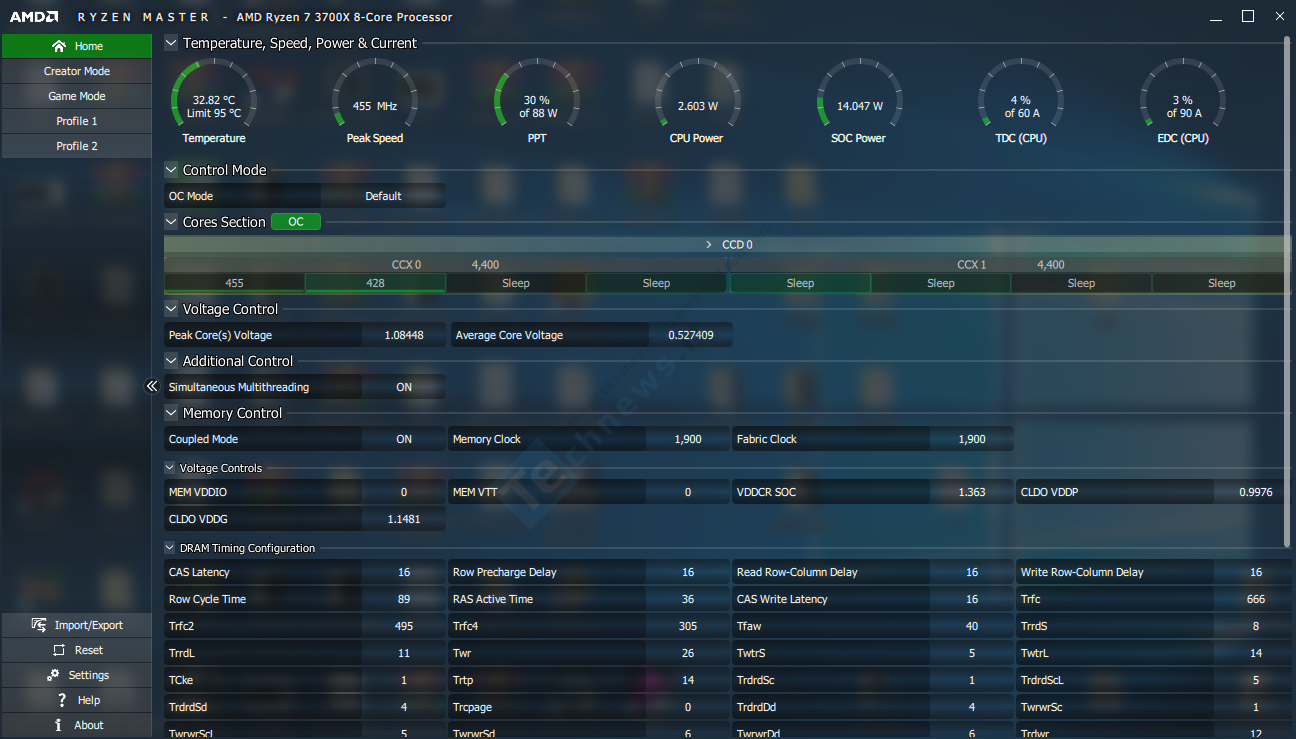The width and height of the screenshot is (1296, 739).
Task: Click the Help question mark icon
Action: pos(62,700)
